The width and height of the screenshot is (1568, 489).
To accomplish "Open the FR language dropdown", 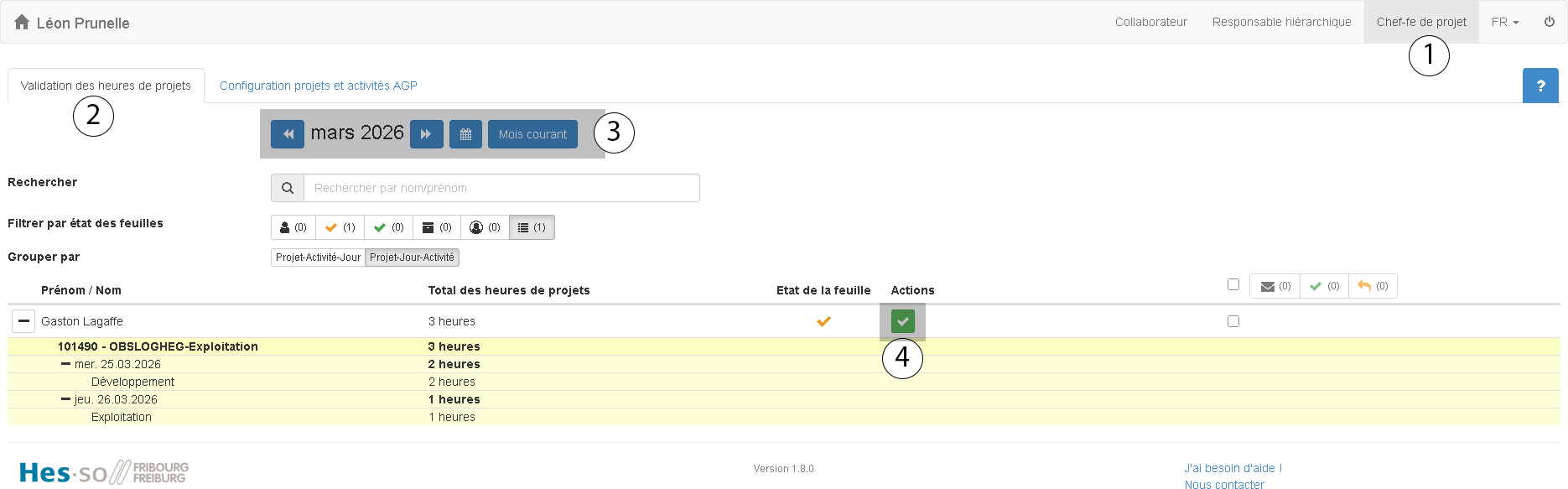I will click(1505, 22).
